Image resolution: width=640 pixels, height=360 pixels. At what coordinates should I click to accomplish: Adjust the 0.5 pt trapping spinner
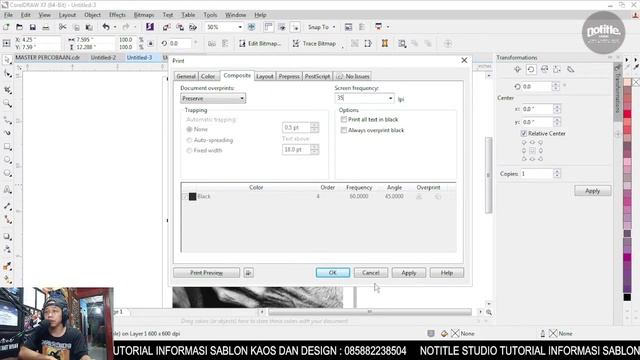314,128
